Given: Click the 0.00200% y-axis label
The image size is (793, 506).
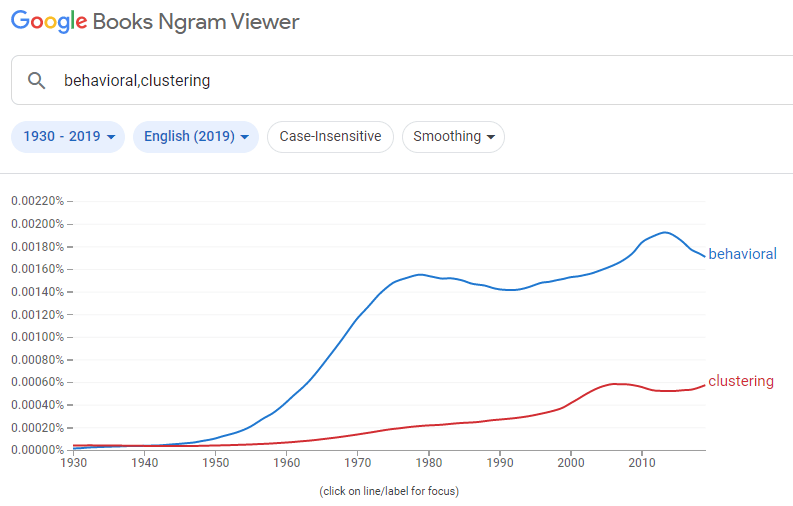Looking at the screenshot, I should pos(37,223).
